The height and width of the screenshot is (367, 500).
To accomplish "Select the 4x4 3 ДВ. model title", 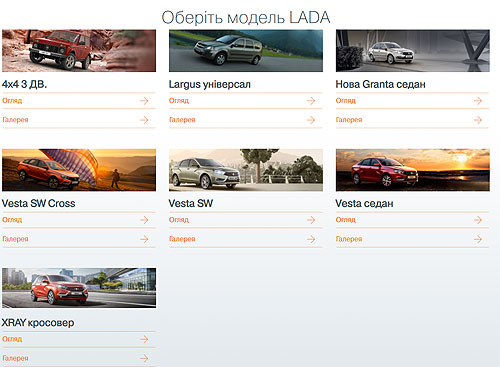I will pyautogui.click(x=24, y=84).
